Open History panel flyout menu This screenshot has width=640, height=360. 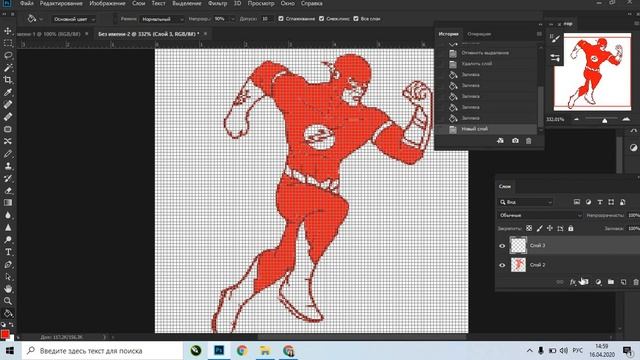click(539, 34)
